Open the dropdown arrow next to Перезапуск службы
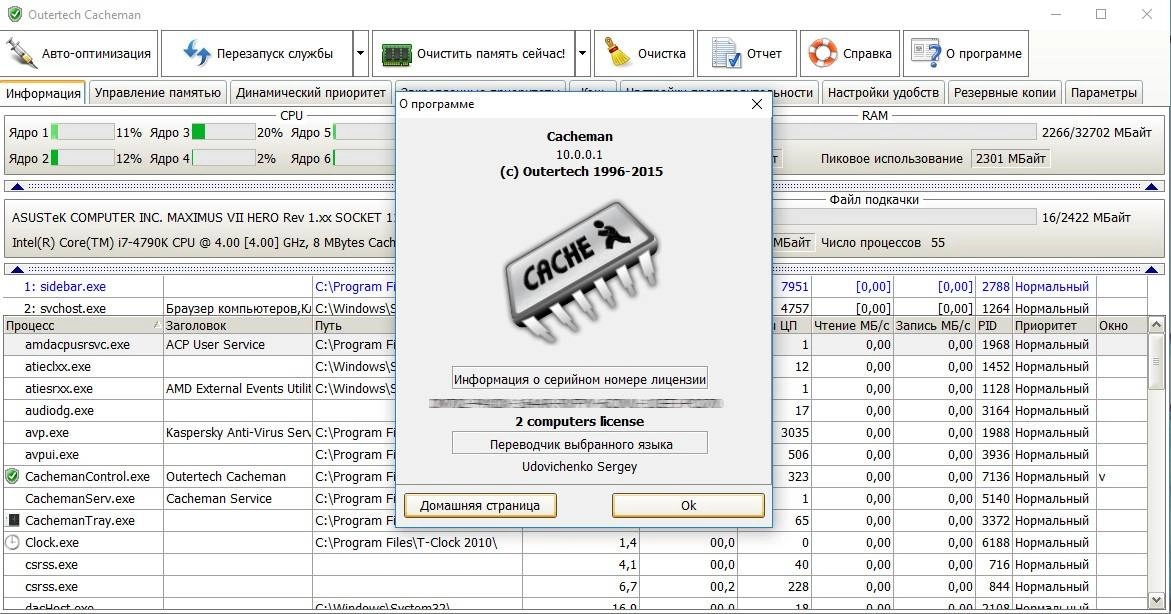 (x=361, y=53)
